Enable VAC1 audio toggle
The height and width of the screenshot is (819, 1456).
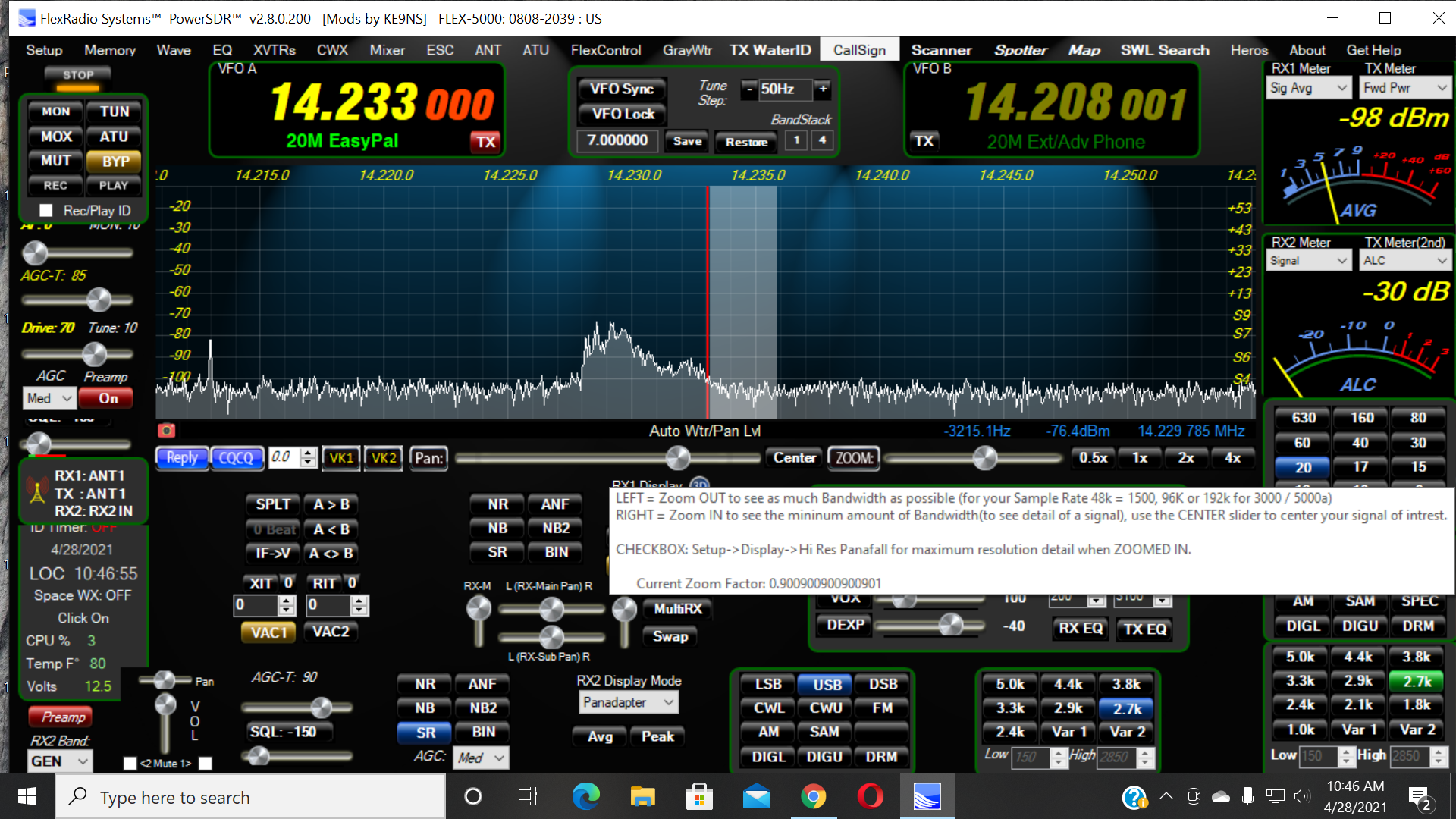[x=268, y=632]
